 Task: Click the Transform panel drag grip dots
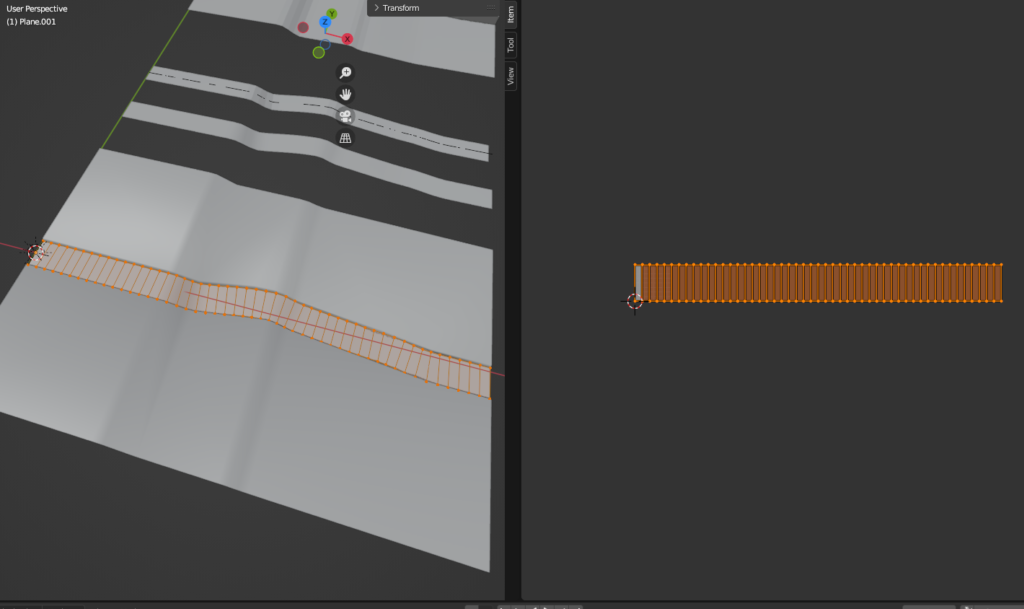(491, 8)
